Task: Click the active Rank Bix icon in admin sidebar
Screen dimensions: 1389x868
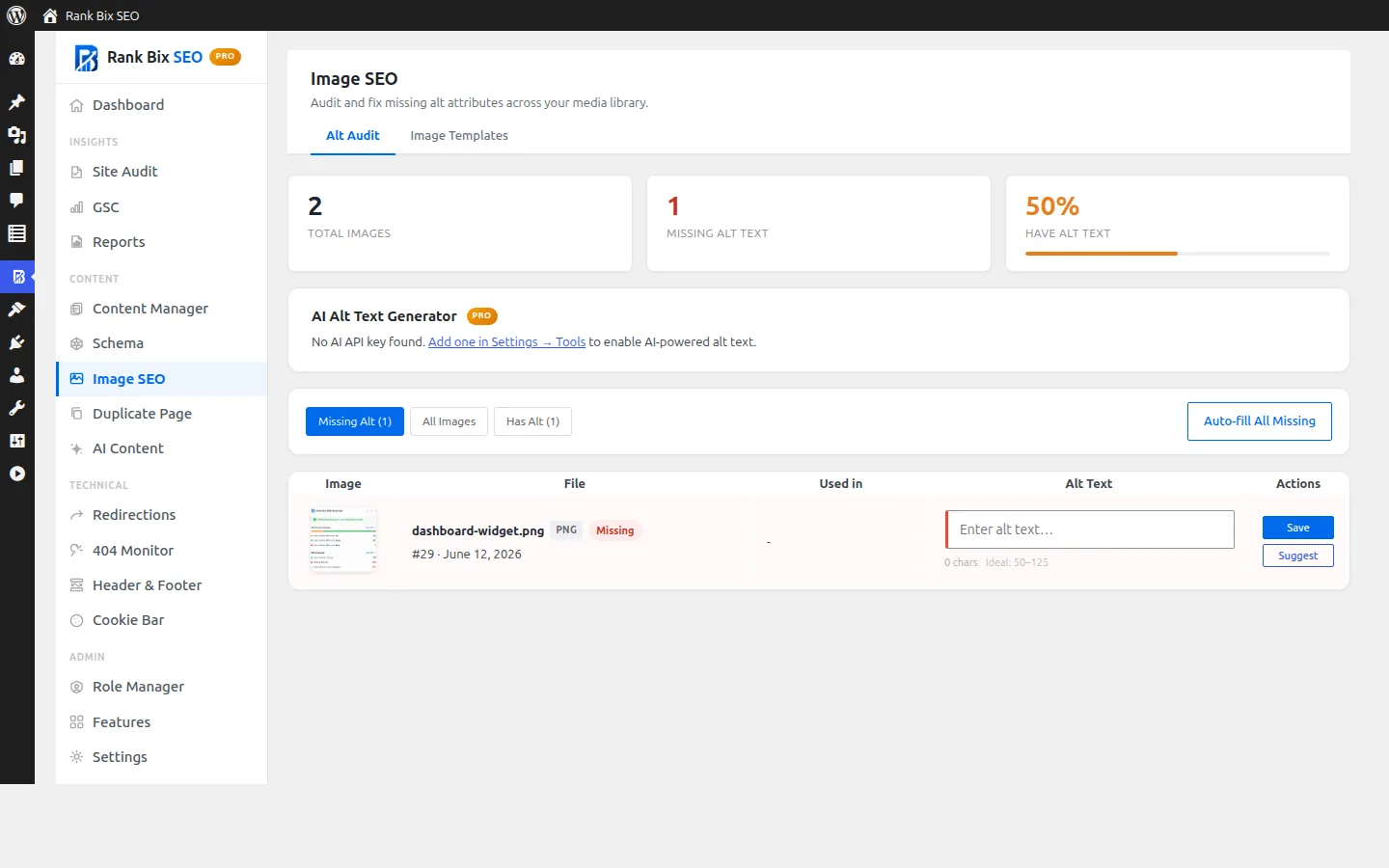Action: [x=17, y=277]
